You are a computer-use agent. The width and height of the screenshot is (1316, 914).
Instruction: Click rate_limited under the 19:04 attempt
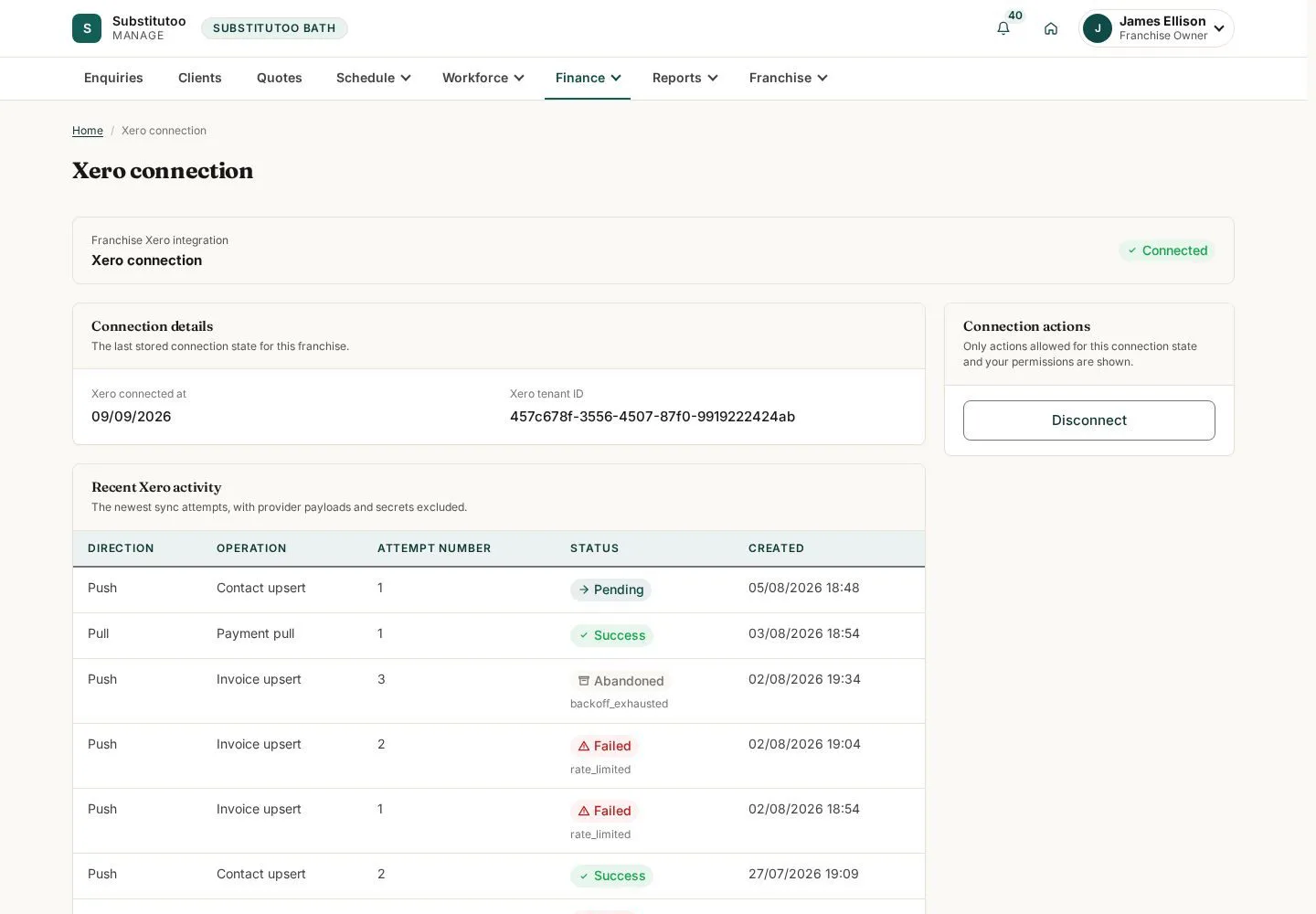click(x=600, y=770)
